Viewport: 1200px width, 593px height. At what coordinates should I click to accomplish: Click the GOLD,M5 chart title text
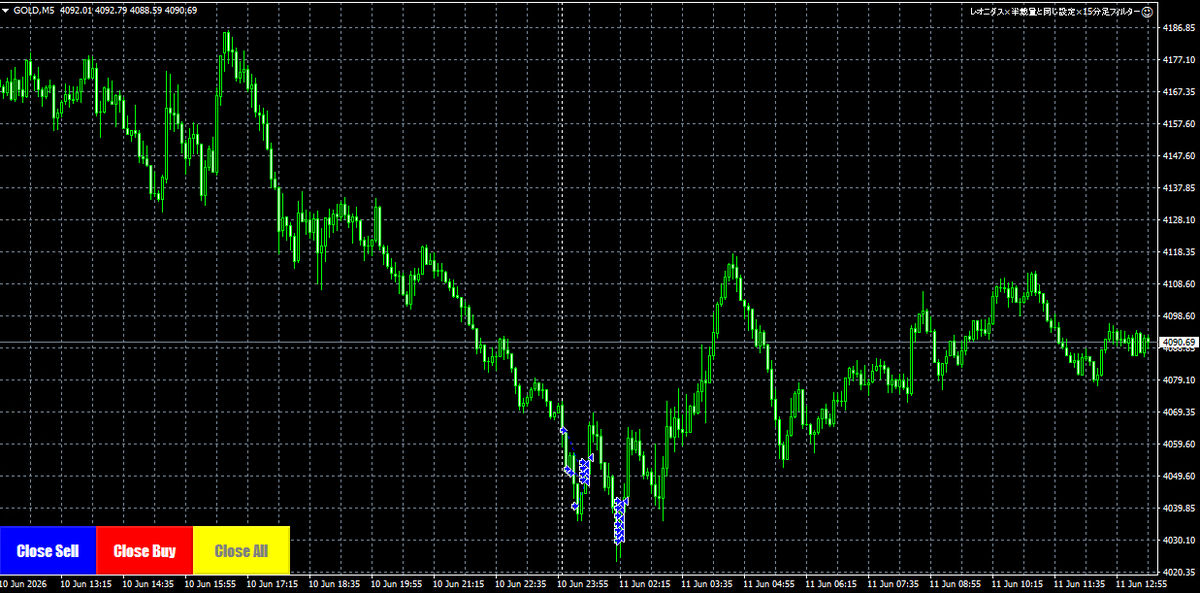tap(34, 10)
